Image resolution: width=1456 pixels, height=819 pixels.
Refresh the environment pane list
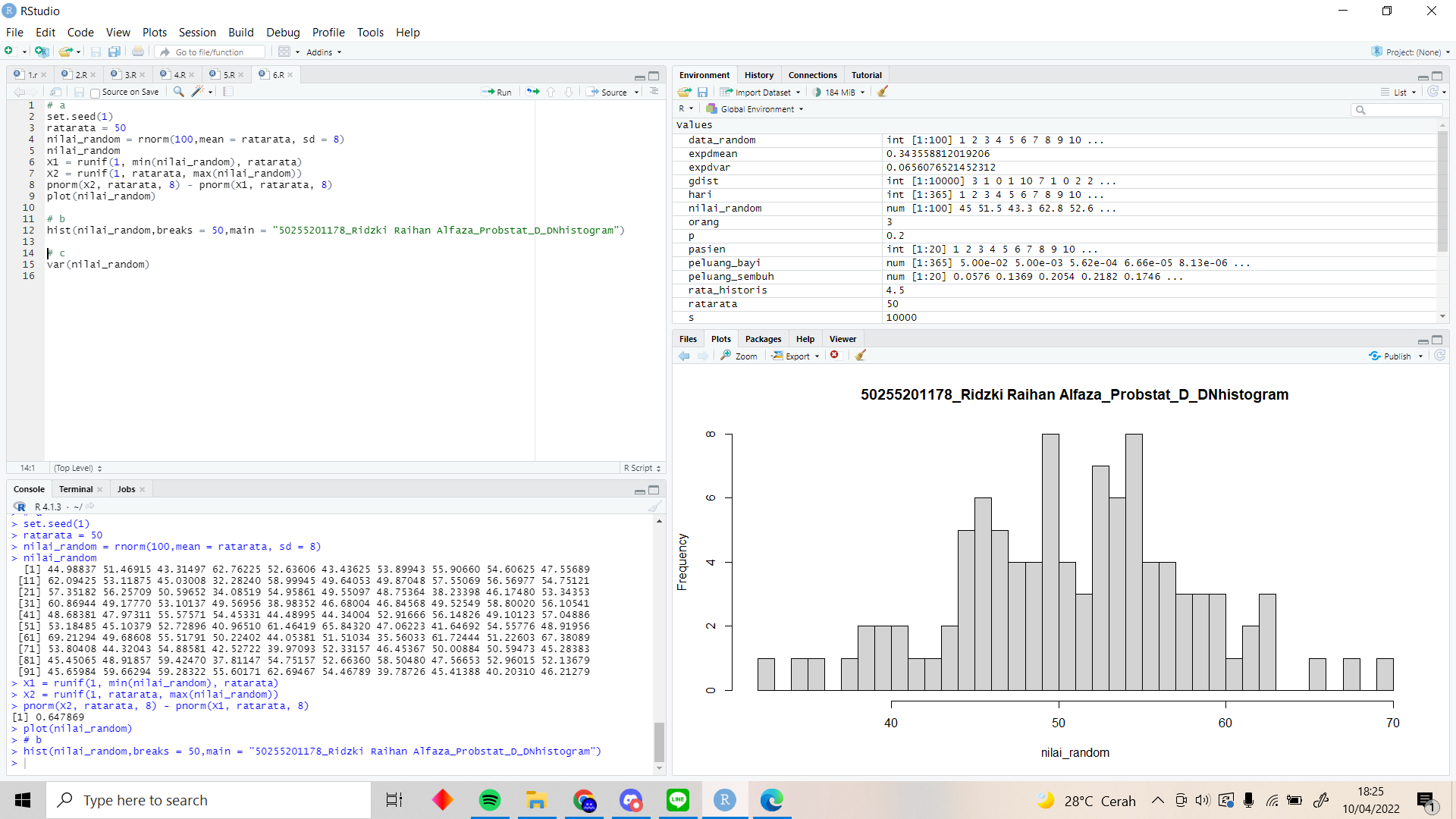click(1432, 92)
